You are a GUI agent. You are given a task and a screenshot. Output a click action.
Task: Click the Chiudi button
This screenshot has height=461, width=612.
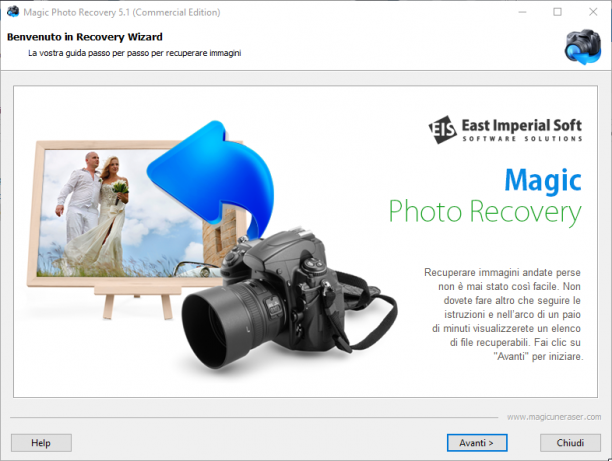(570, 443)
